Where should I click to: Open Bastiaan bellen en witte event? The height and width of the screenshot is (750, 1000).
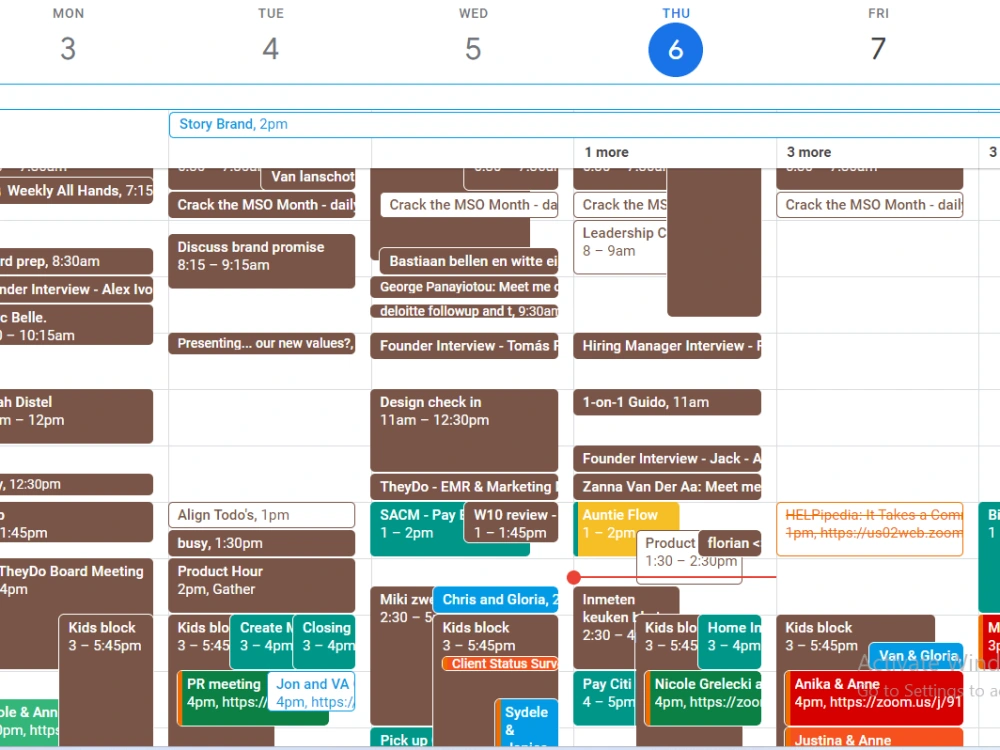click(x=469, y=261)
